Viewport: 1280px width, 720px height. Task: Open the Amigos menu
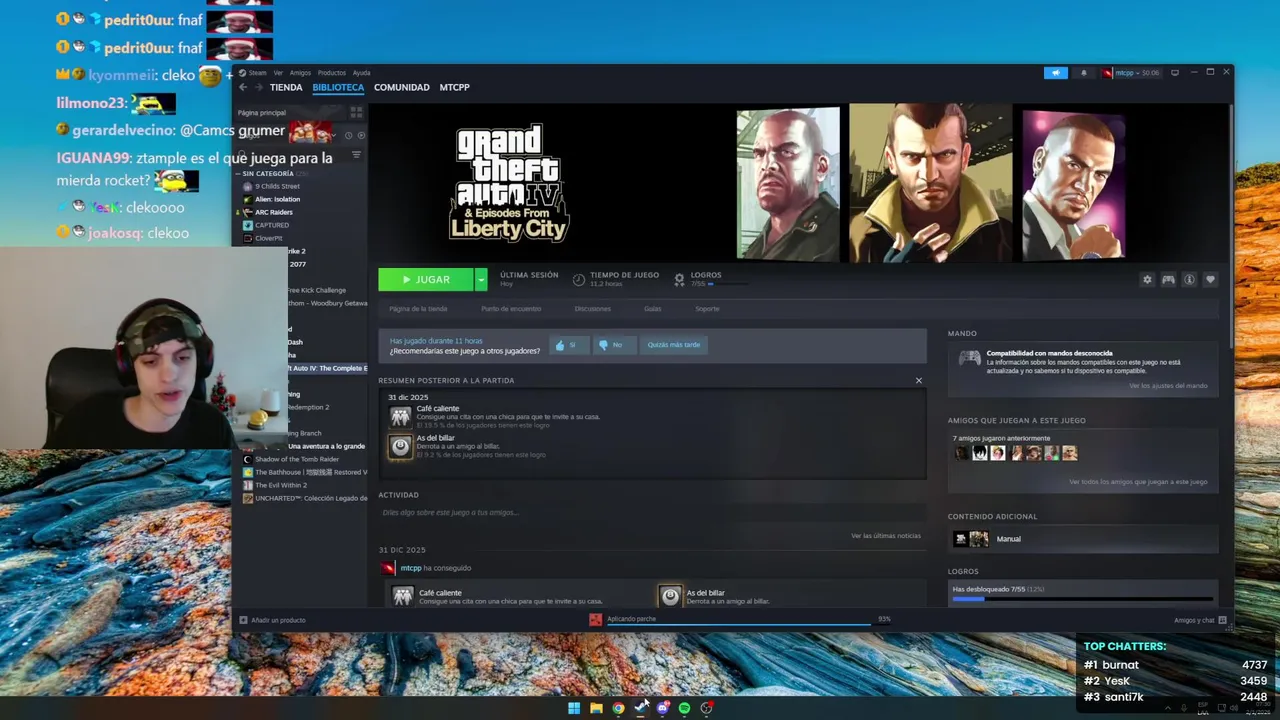click(x=300, y=72)
